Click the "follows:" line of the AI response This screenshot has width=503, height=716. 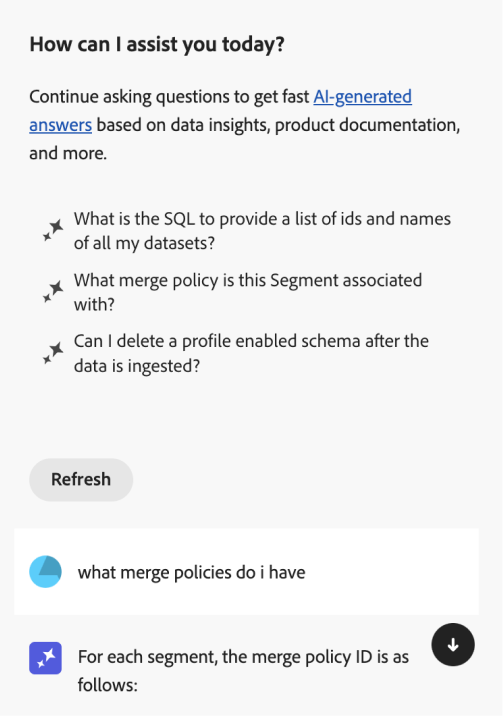pyautogui.click(x=108, y=685)
